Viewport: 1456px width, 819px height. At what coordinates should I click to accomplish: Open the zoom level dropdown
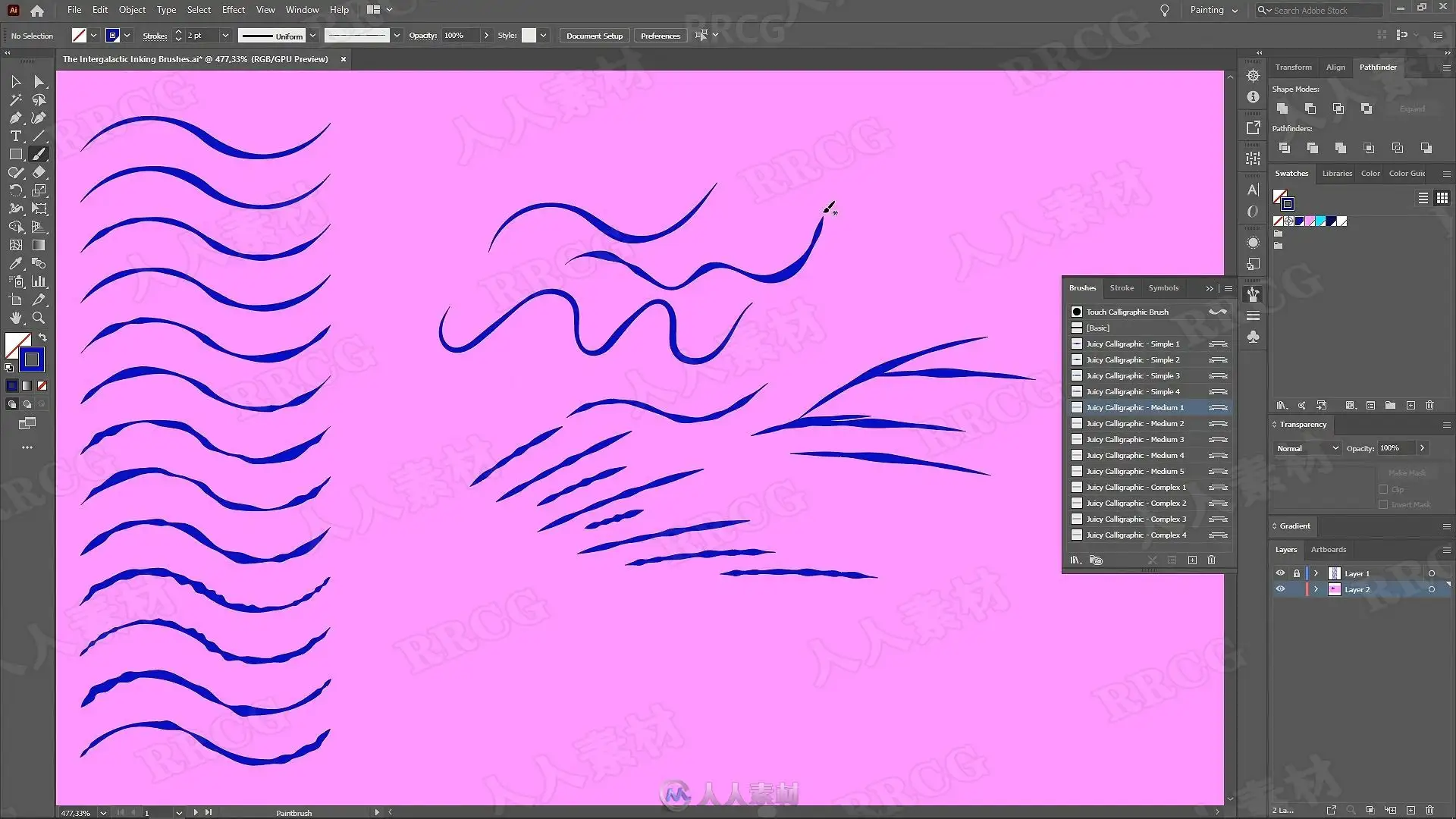click(103, 813)
